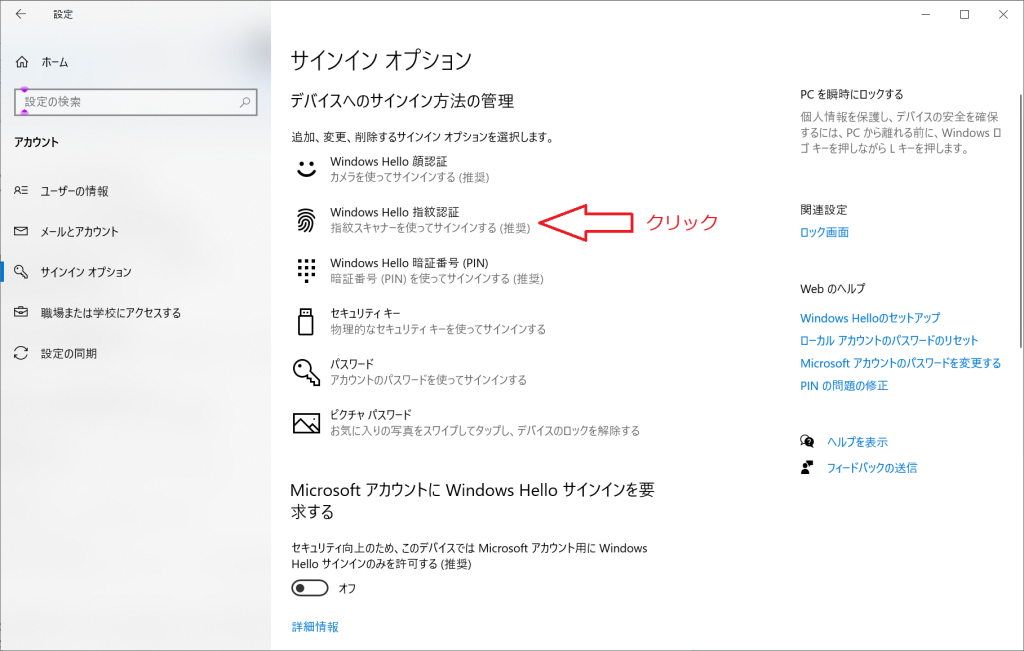This screenshot has height=651, width=1024.
Task: Click the smiley face icon for Windows Hello 顔認証
Action: [x=306, y=169]
